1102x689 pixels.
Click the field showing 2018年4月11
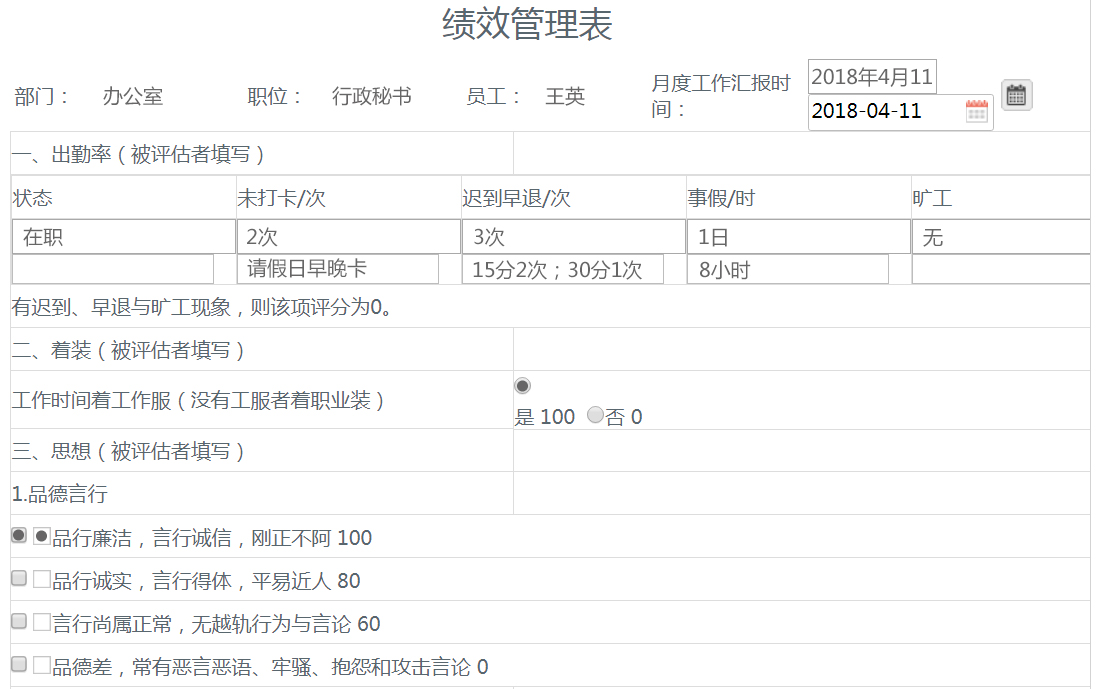pos(871,76)
